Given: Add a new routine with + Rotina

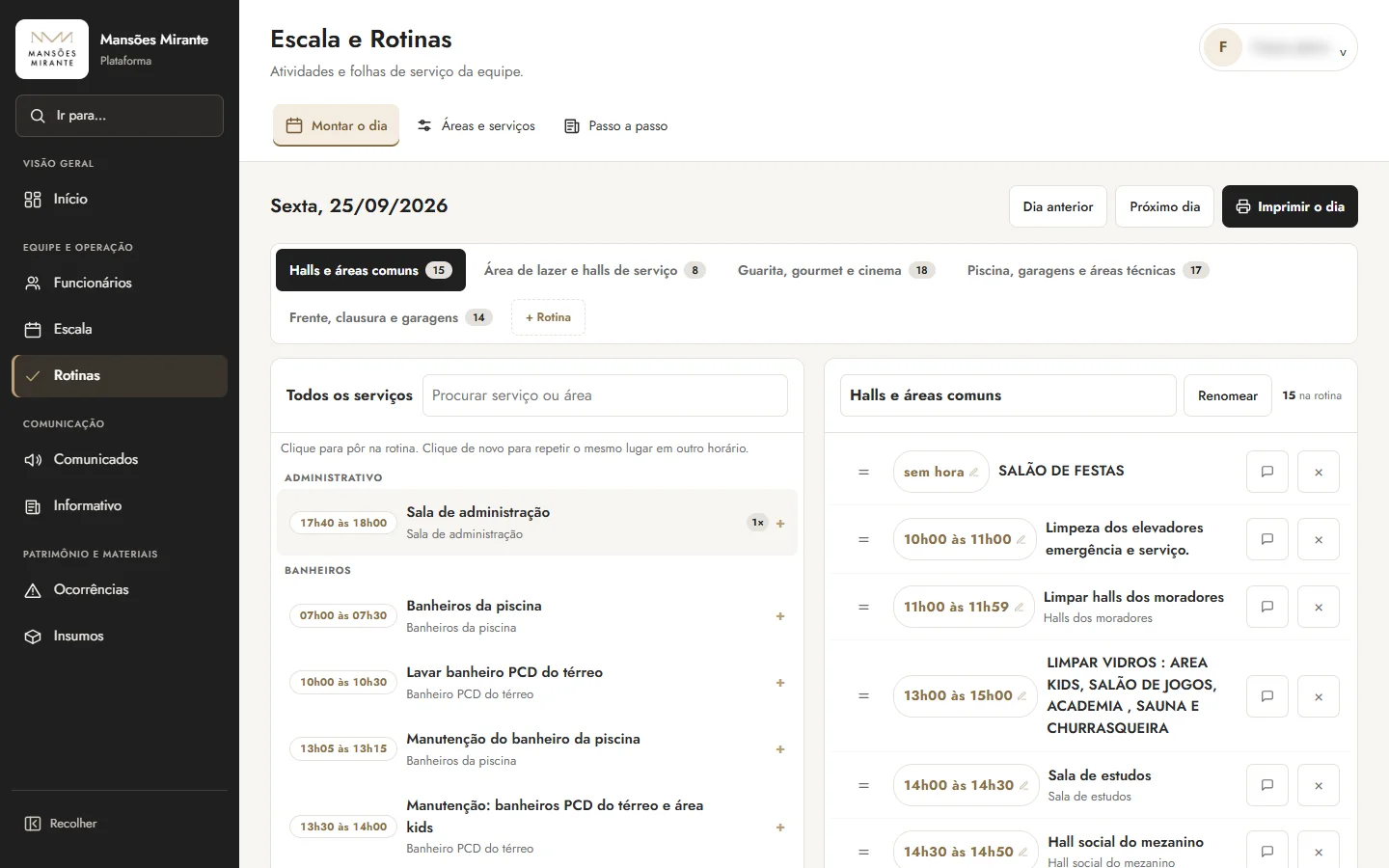Looking at the screenshot, I should [548, 317].
